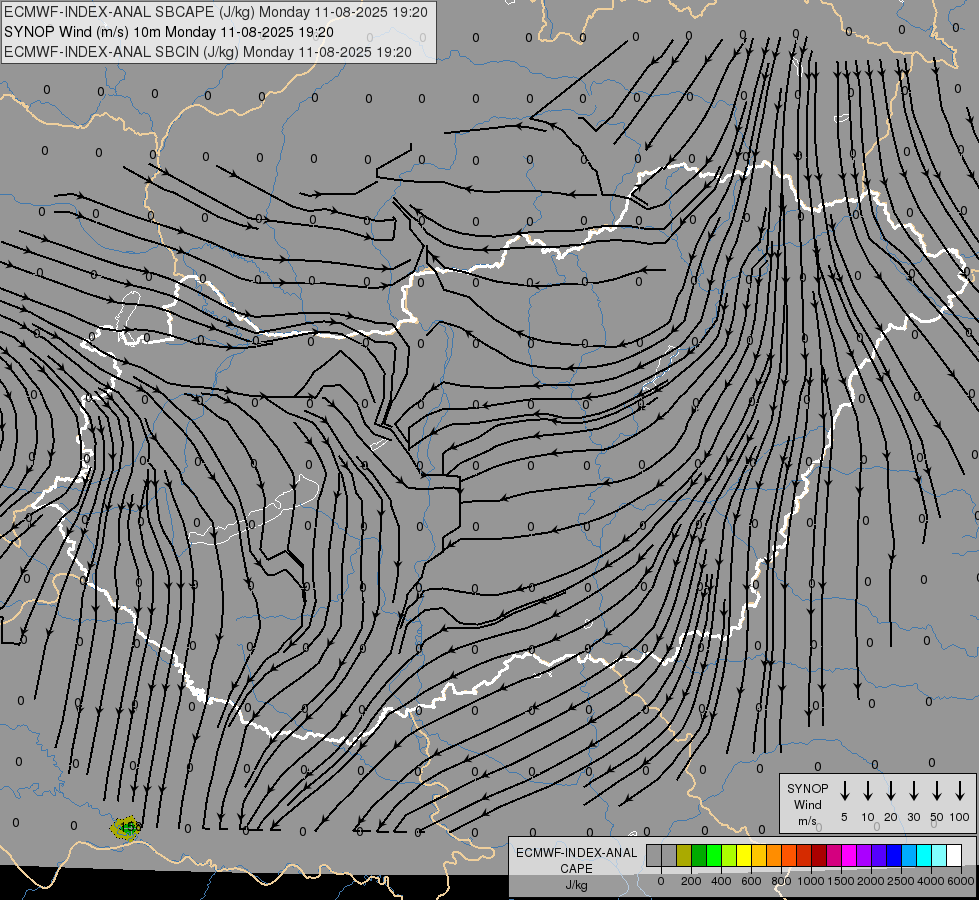Viewport: 979px width, 900px height.
Task: Click the 200 tick label on the CAPE scale
Action: 691,881
